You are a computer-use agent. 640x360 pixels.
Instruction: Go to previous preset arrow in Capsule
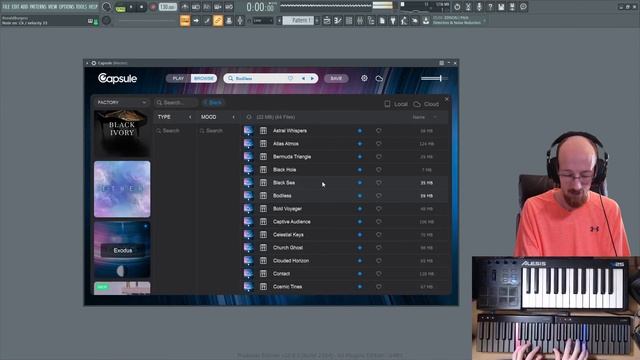tap(303, 78)
